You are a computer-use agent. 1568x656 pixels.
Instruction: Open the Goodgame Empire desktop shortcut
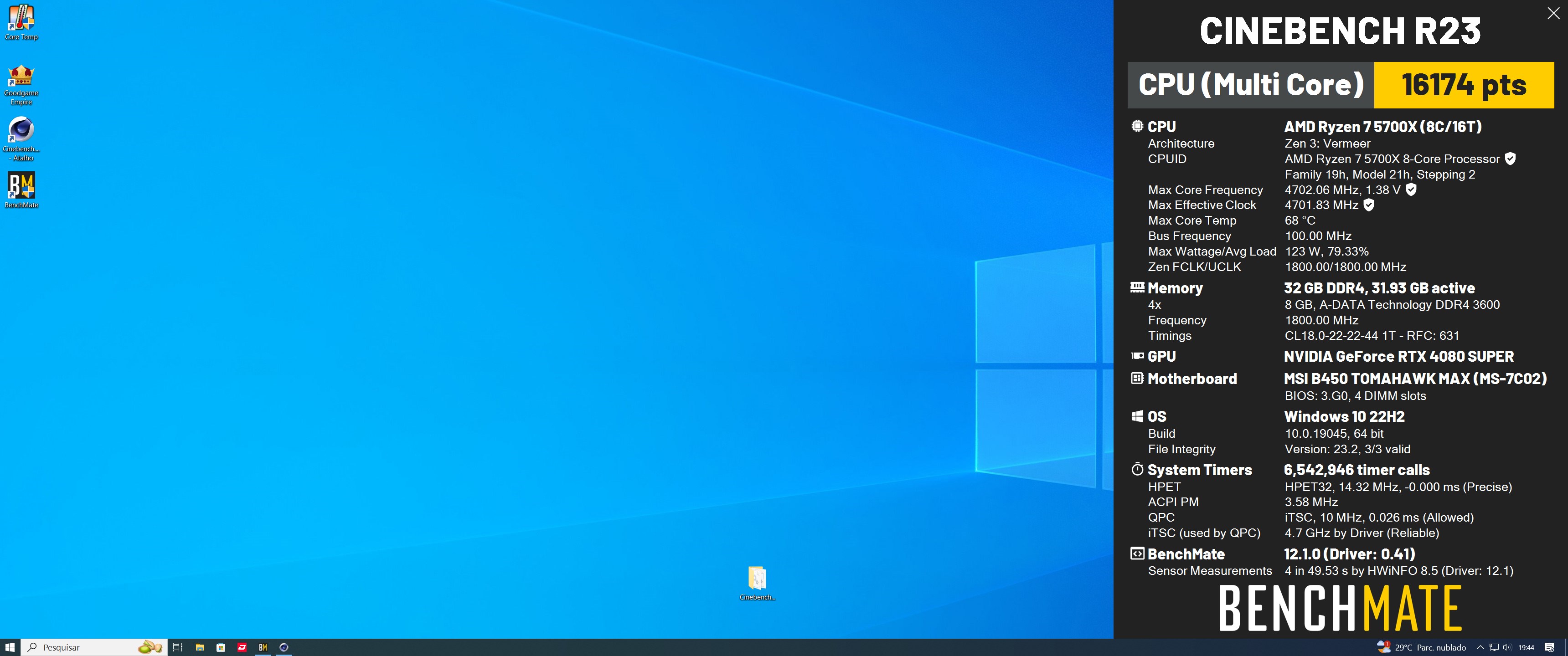coord(21,85)
